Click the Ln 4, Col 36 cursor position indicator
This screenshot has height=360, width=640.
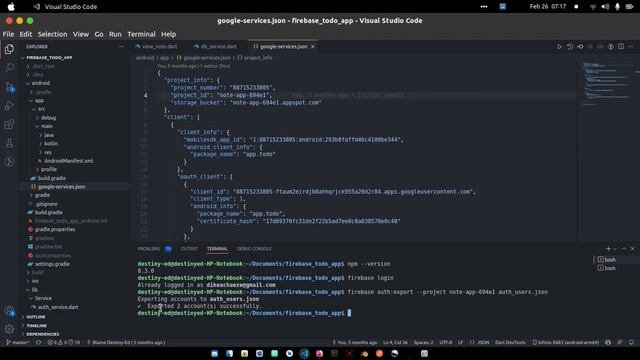tap(395, 342)
